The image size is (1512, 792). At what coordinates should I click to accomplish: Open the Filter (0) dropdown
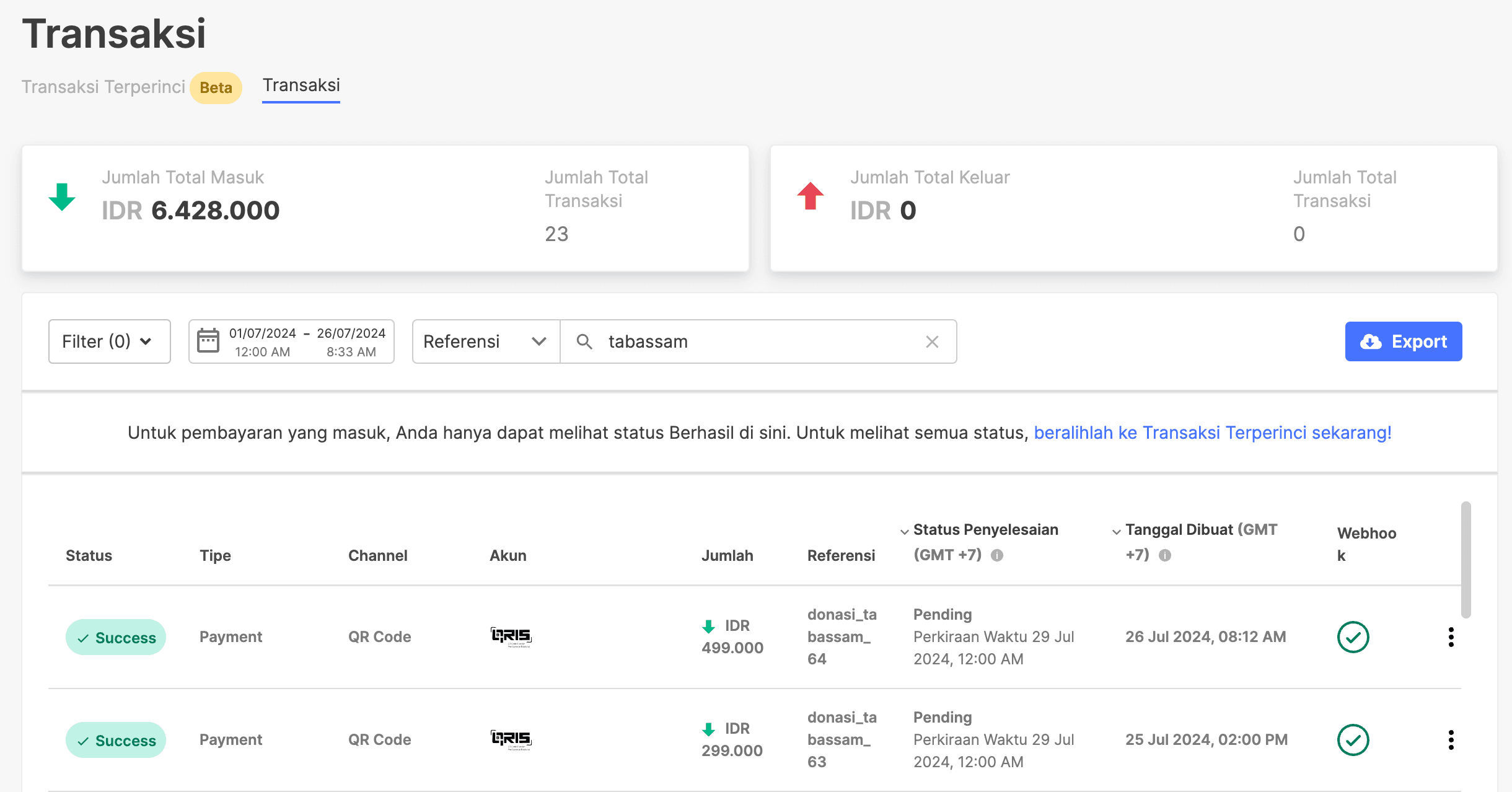[109, 341]
